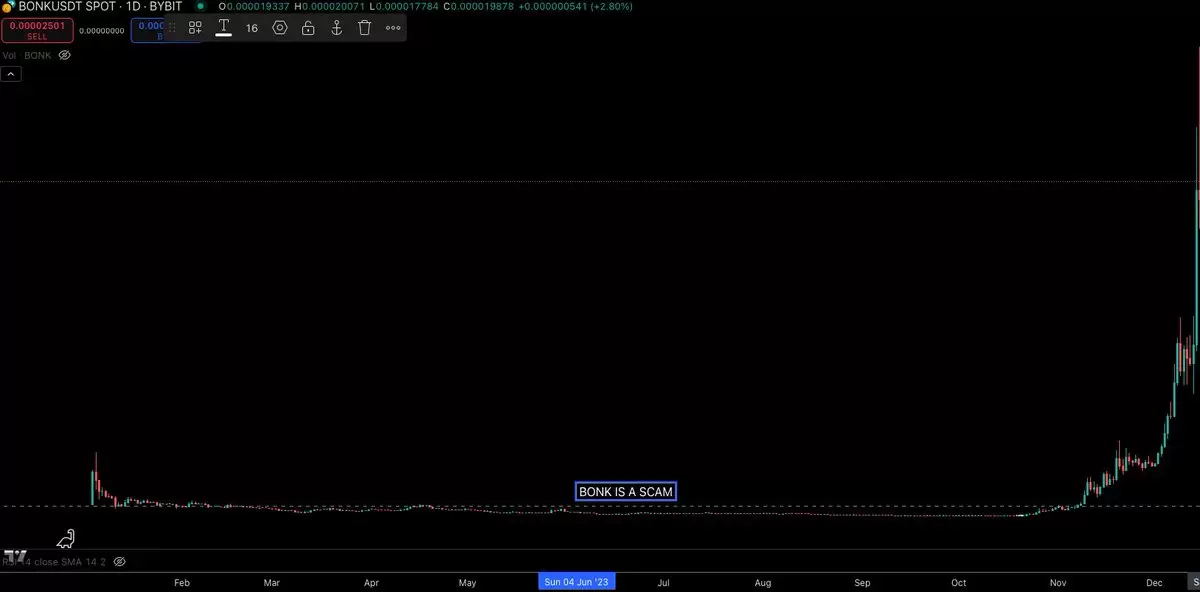This screenshot has width=1200, height=592.
Task: Click the Vol BONK indicator label
Action: (x=27, y=55)
